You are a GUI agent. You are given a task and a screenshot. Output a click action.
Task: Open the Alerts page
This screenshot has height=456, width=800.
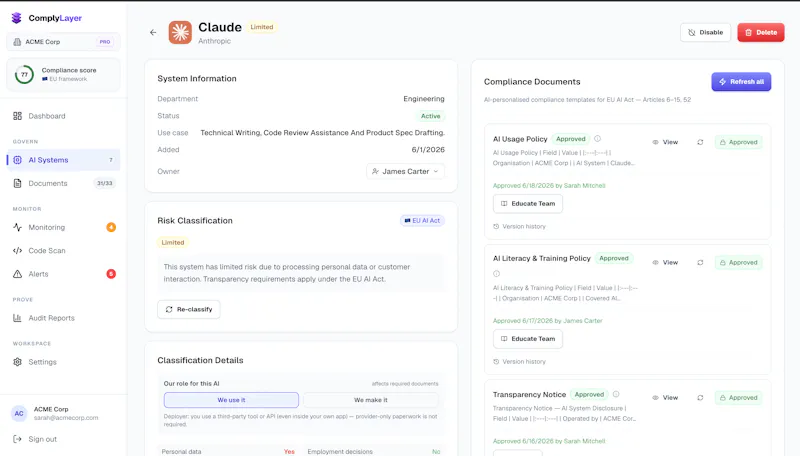coord(64,274)
